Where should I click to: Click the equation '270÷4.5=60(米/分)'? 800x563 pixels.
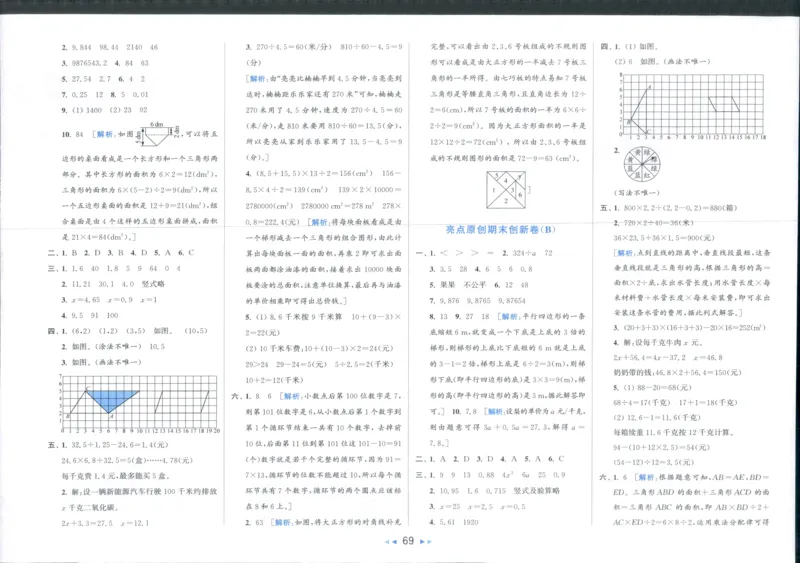[293, 47]
